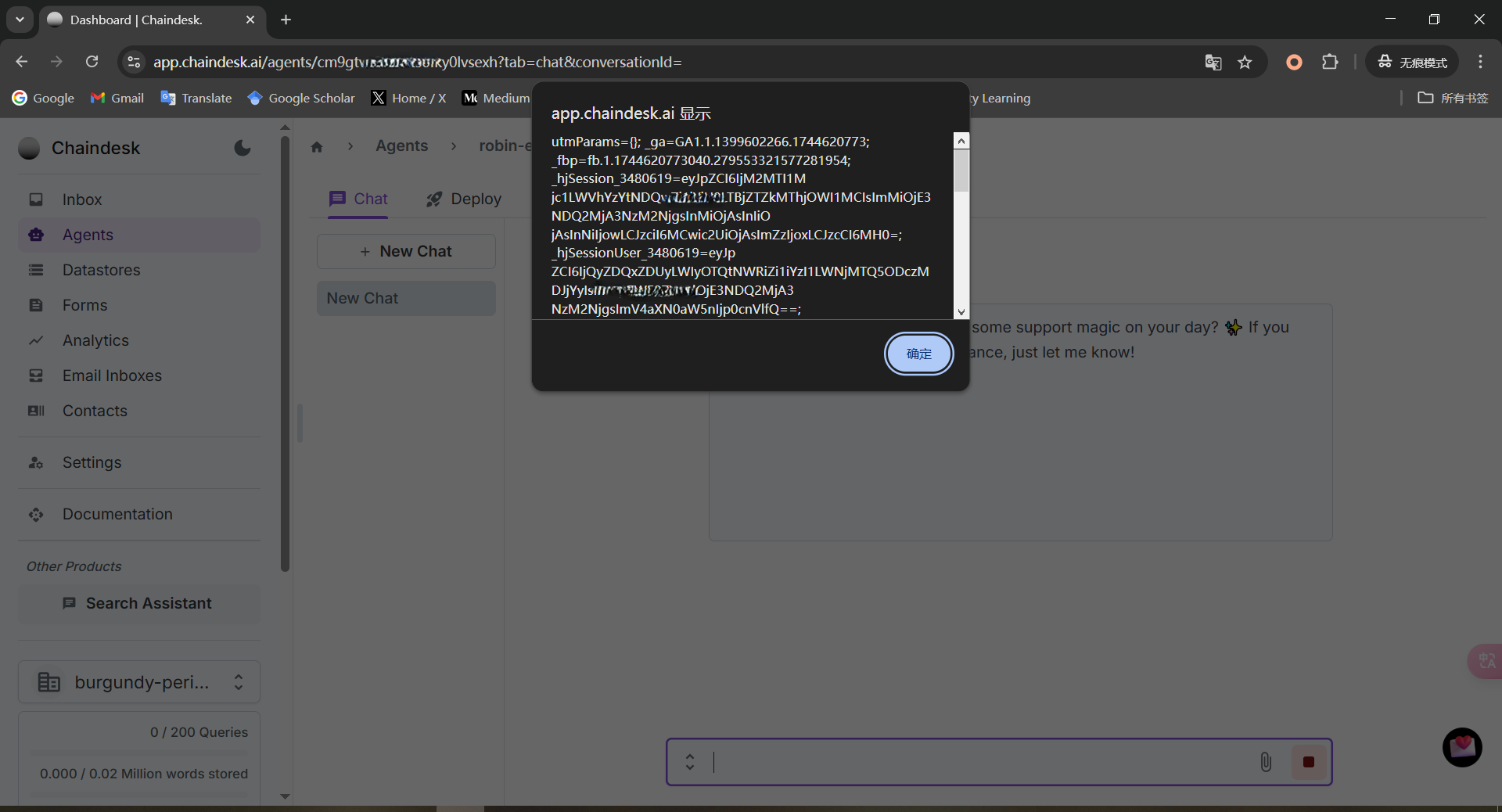
Task: Click the Chaindesk logo
Action: coord(29,148)
